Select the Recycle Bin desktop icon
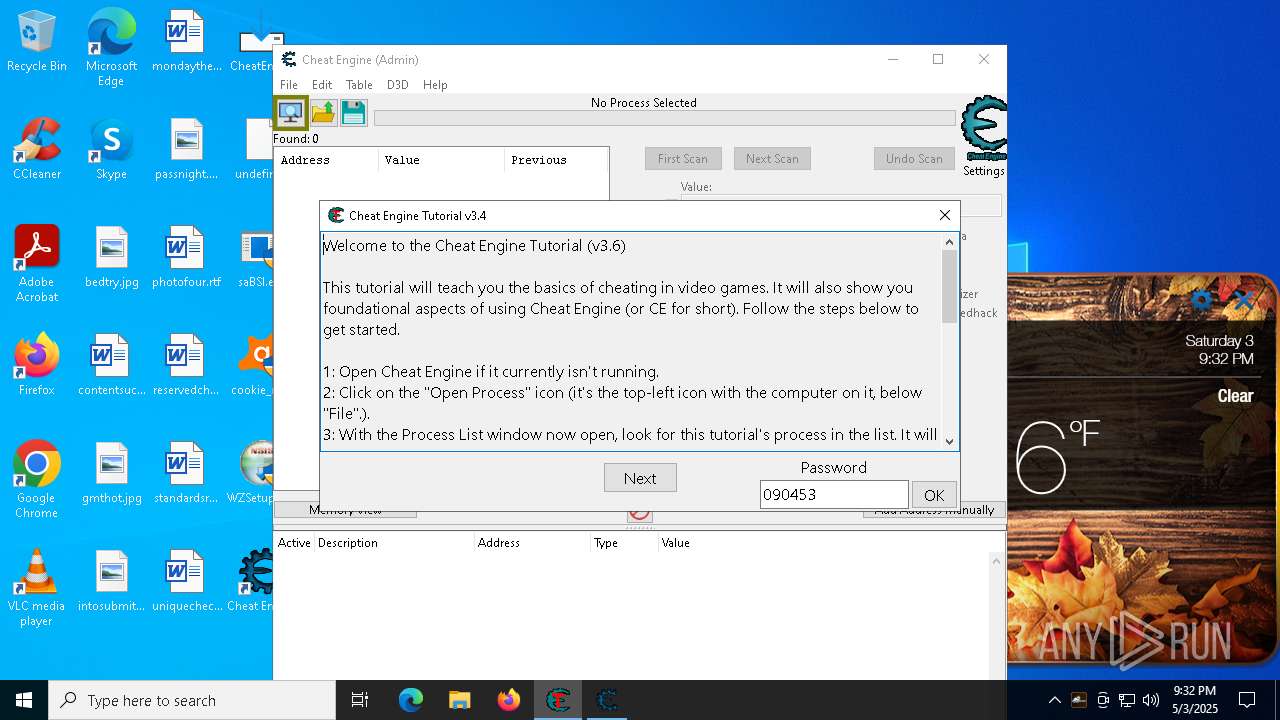The height and width of the screenshot is (720, 1280). coord(37,42)
